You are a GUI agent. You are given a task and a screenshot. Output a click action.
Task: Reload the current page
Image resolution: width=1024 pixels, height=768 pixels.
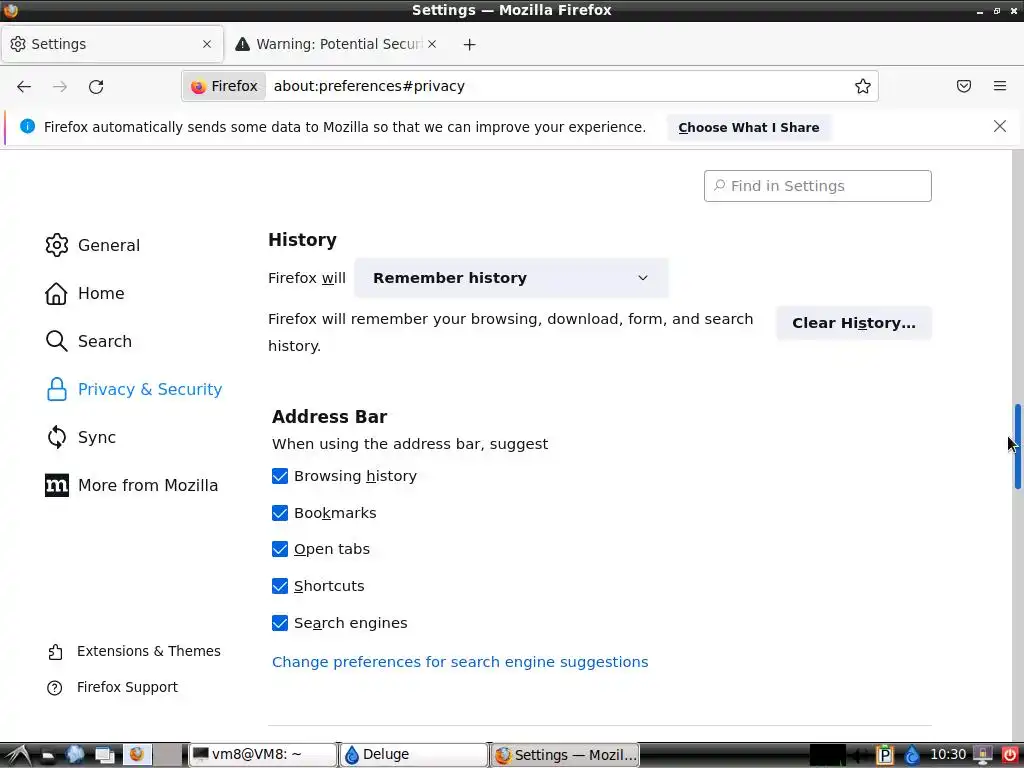point(96,86)
